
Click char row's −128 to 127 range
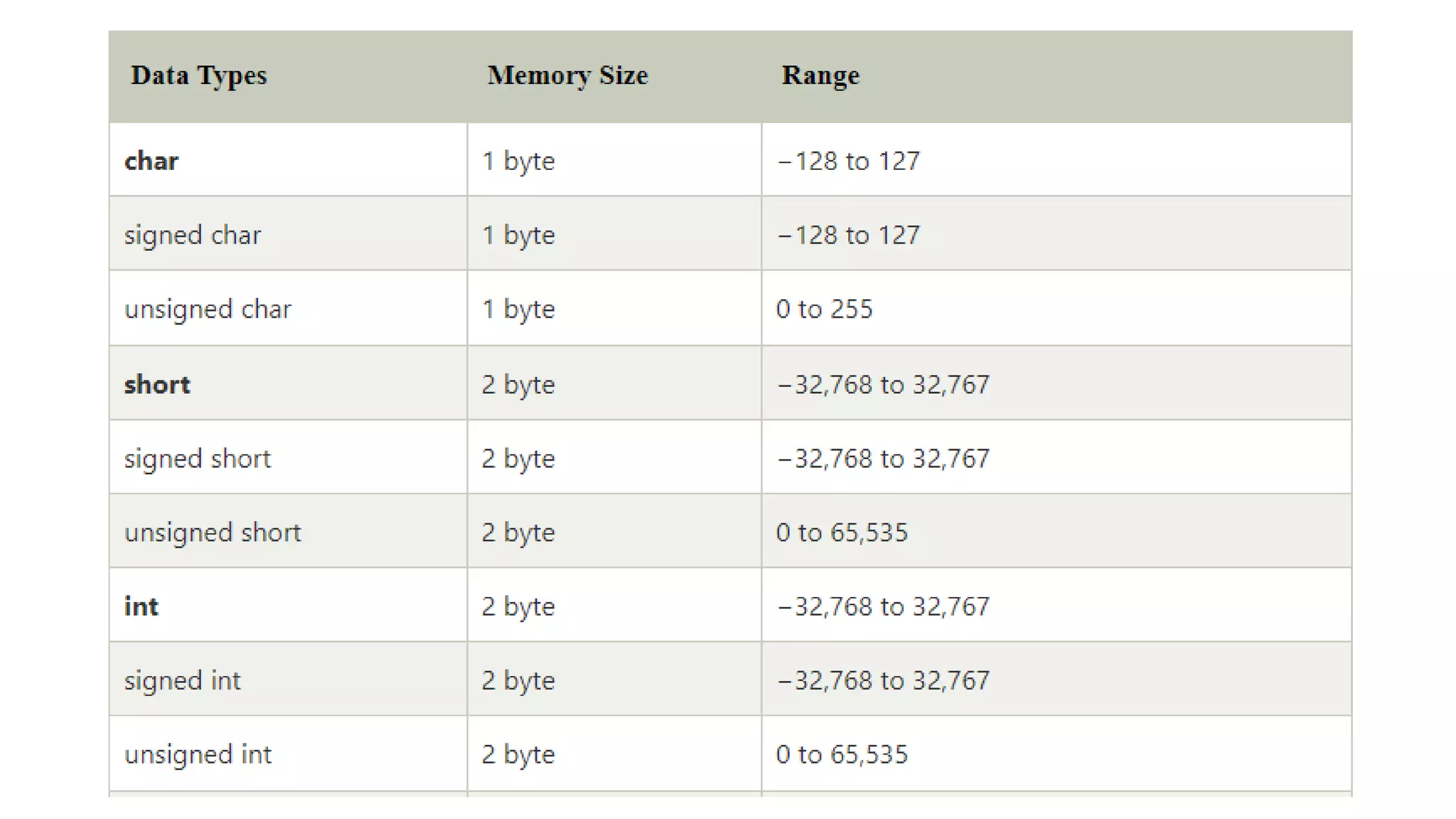click(848, 161)
